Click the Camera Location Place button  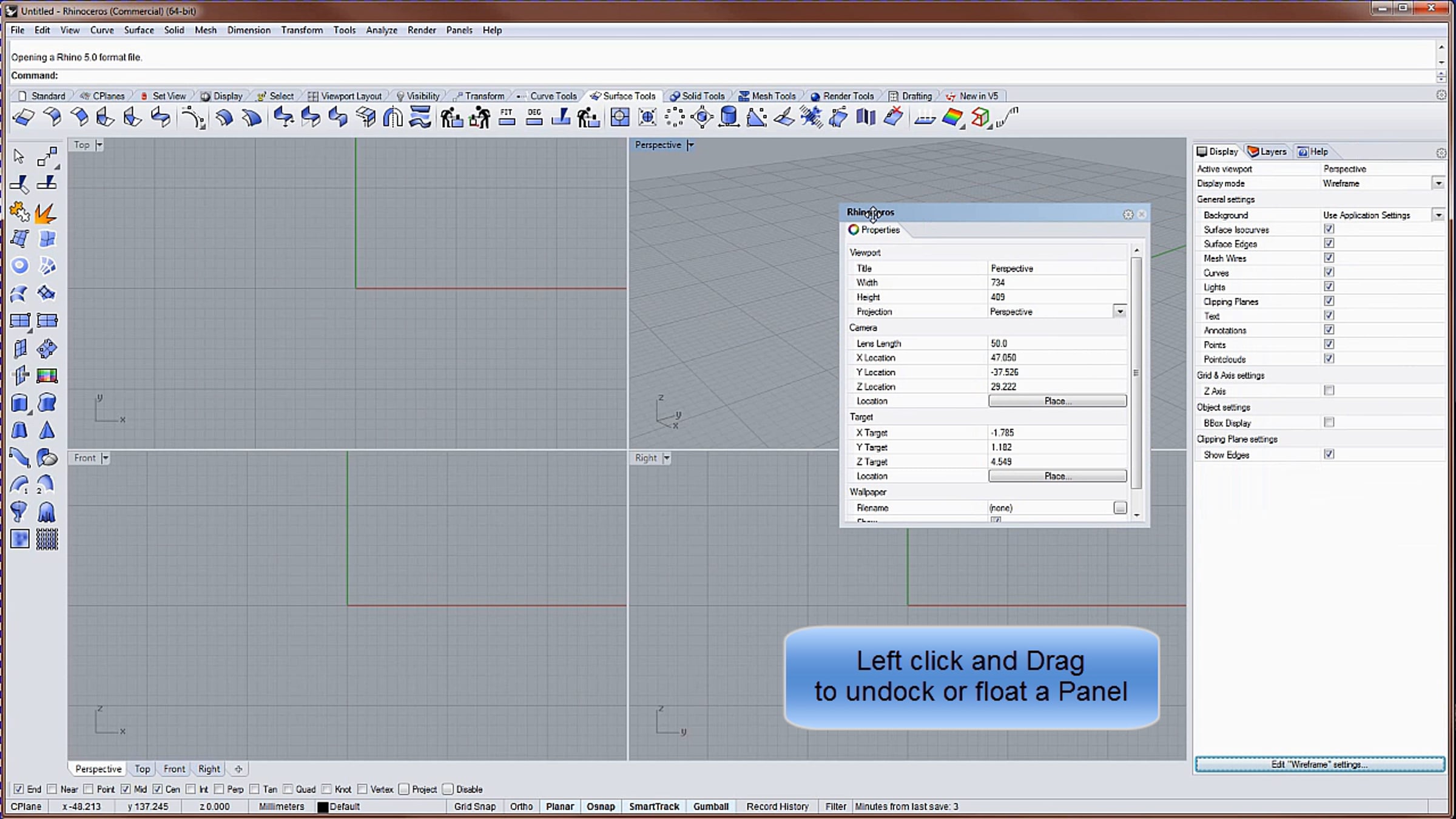[x=1057, y=401]
